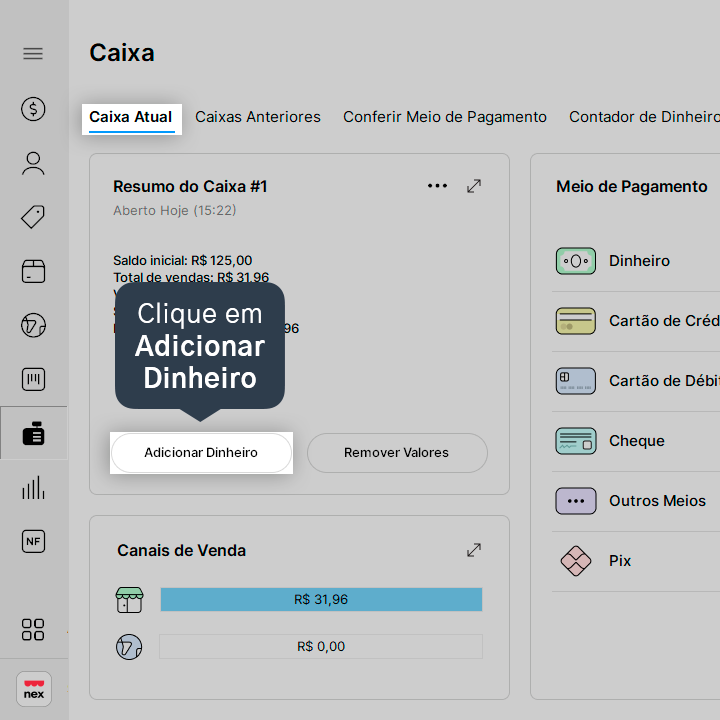Click the Canais de Venda heading
The height and width of the screenshot is (720, 720).
[x=181, y=550]
